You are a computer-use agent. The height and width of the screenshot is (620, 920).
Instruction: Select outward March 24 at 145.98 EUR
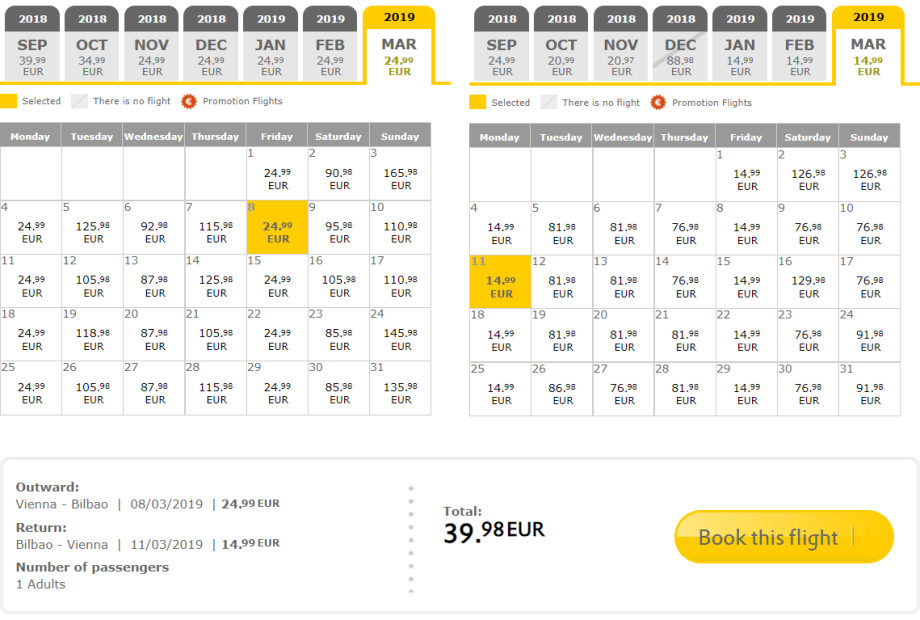[x=400, y=335]
